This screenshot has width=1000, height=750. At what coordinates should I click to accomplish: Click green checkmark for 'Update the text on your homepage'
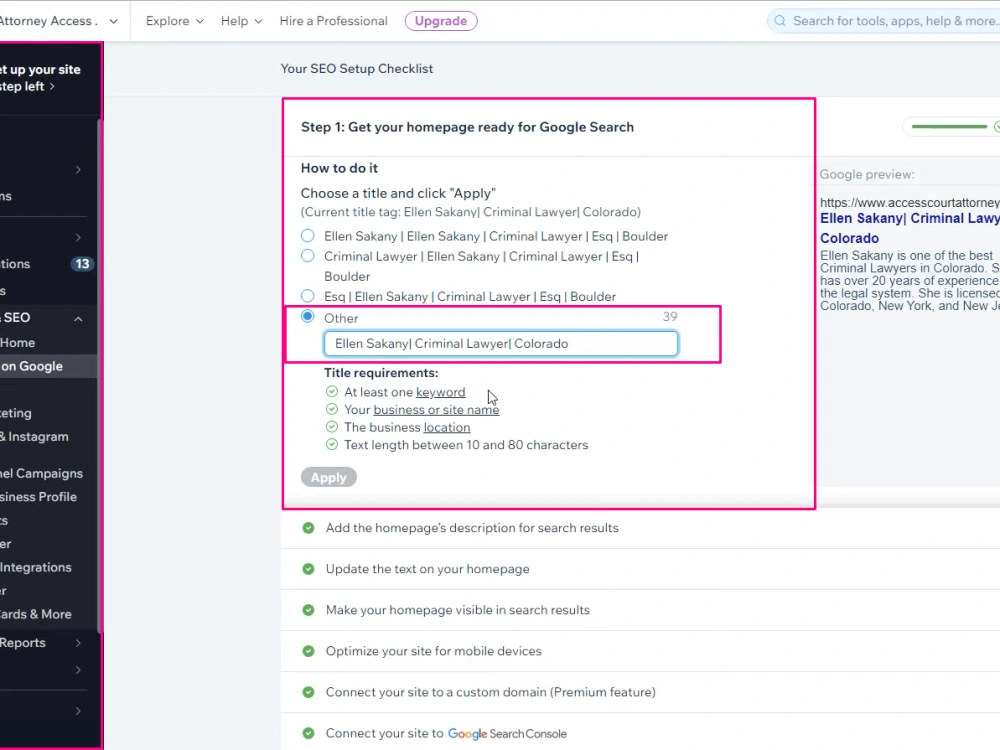(x=308, y=569)
